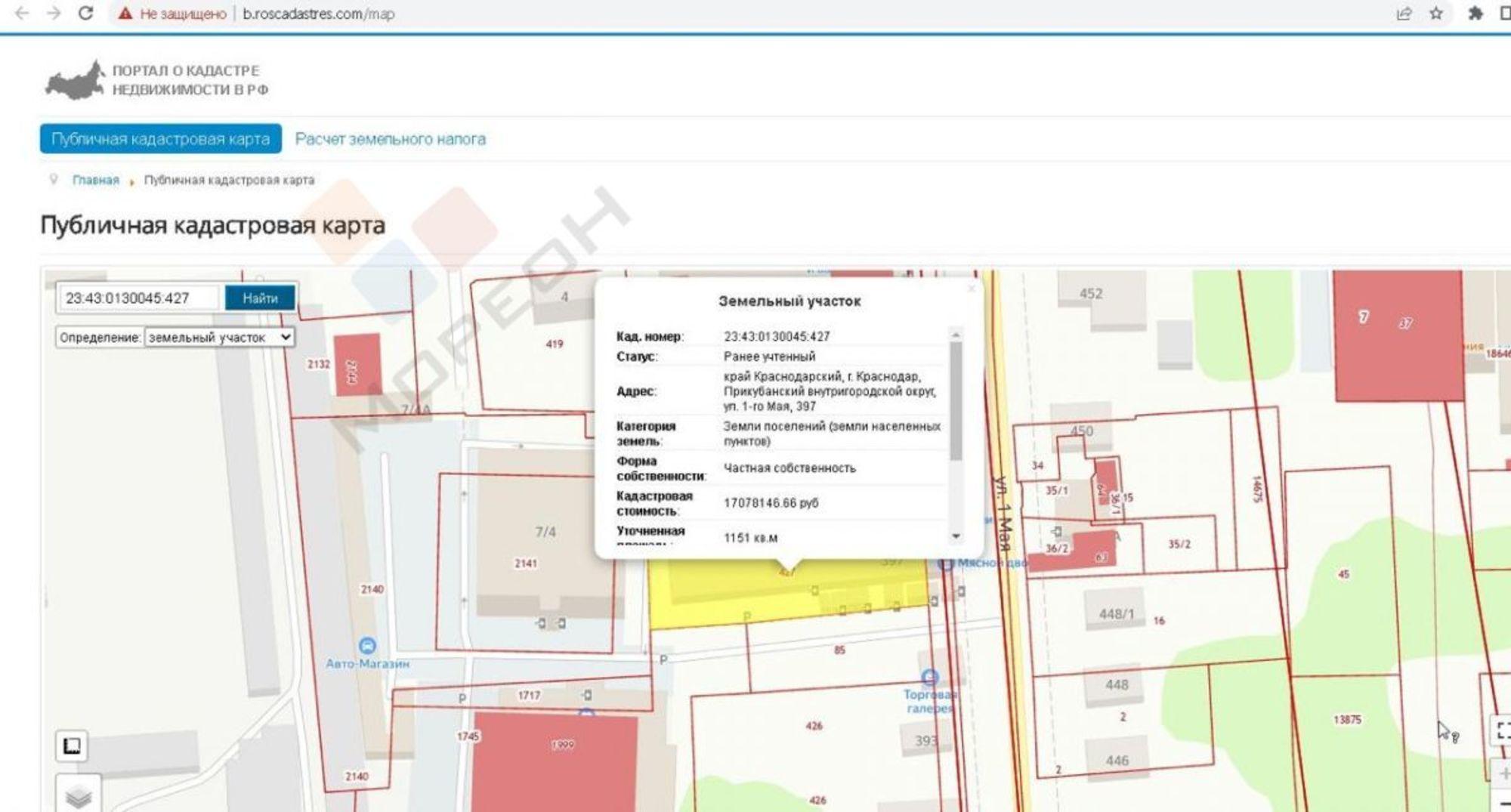Image resolution: width=1511 pixels, height=812 pixels.
Task: Click the Авто-Магазин map marker
Action: click(x=367, y=646)
